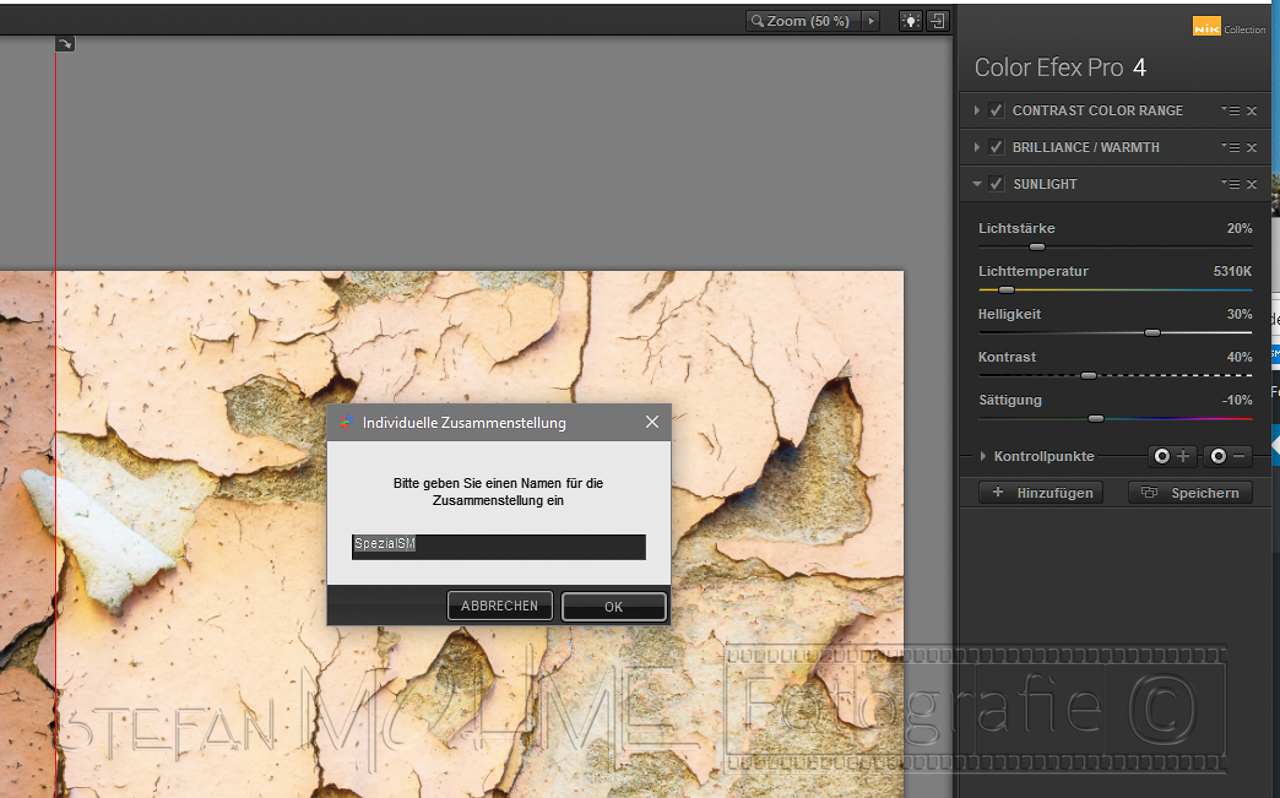The width and height of the screenshot is (1280, 798).
Task: Click the background brightness lightbulb icon
Action: tap(910, 21)
